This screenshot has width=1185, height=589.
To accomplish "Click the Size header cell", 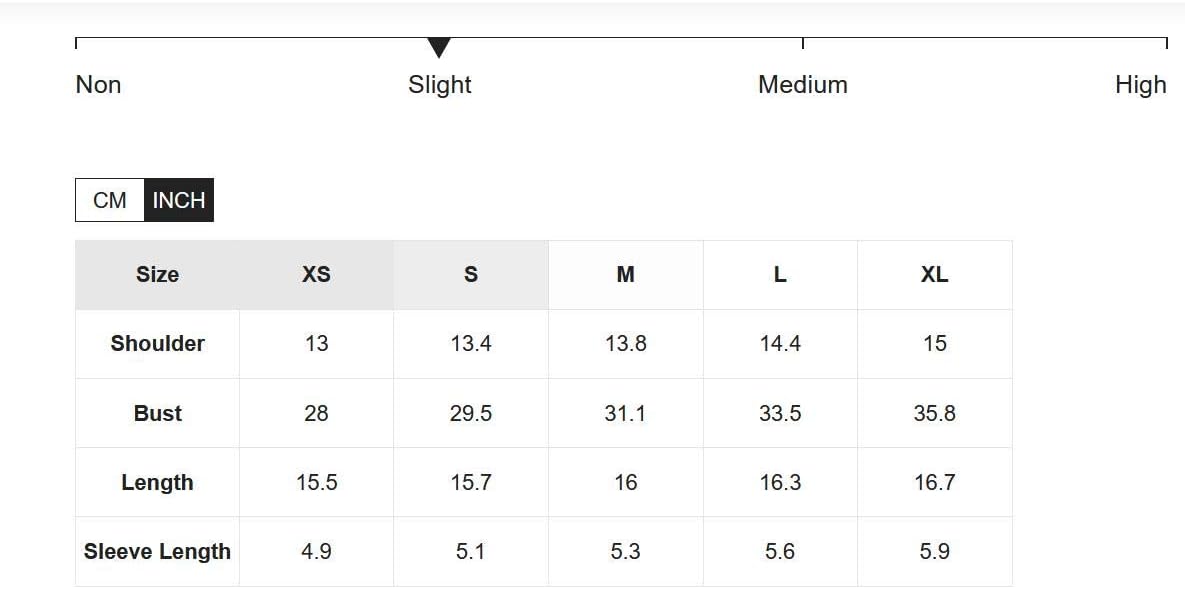I will point(157,274).
